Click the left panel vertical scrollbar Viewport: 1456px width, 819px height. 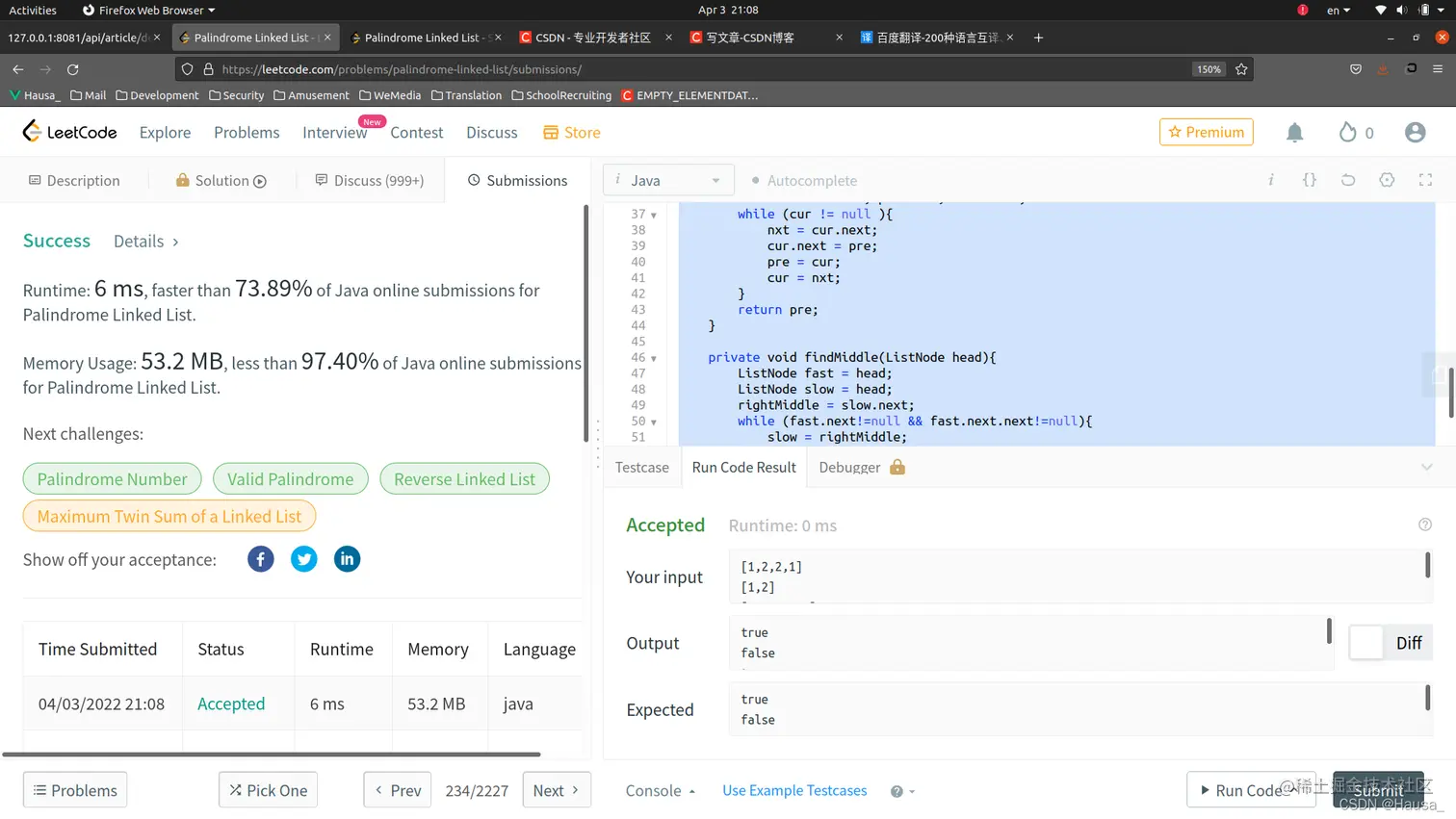[585, 322]
